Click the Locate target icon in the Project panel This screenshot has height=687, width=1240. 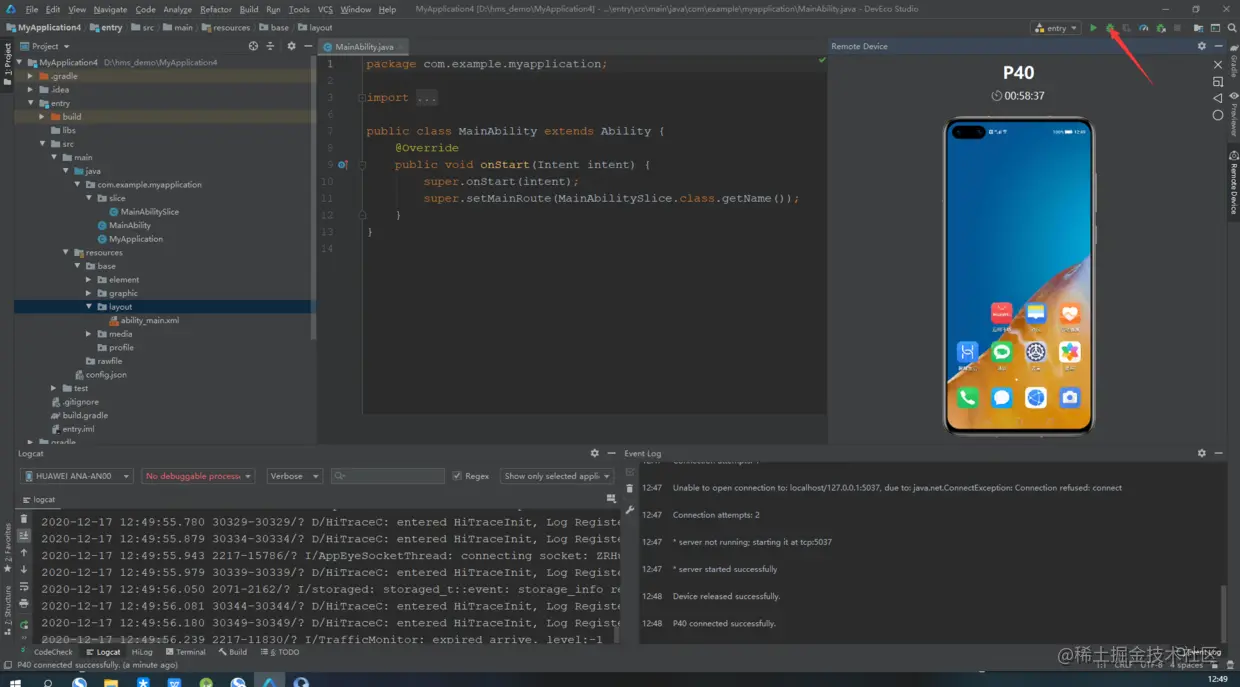click(253, 46)
